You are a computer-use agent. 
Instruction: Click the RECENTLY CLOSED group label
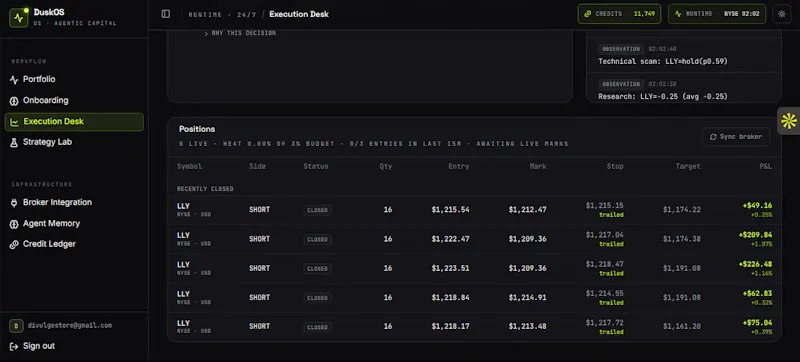coord(205,189)
